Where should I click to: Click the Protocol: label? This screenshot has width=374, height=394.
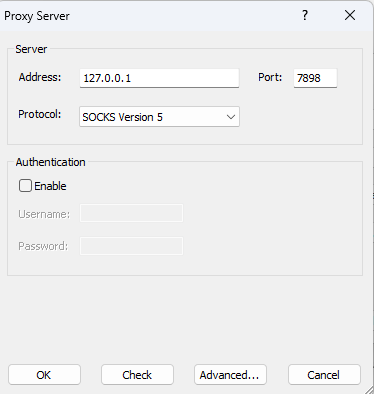[x=40, y=114]
